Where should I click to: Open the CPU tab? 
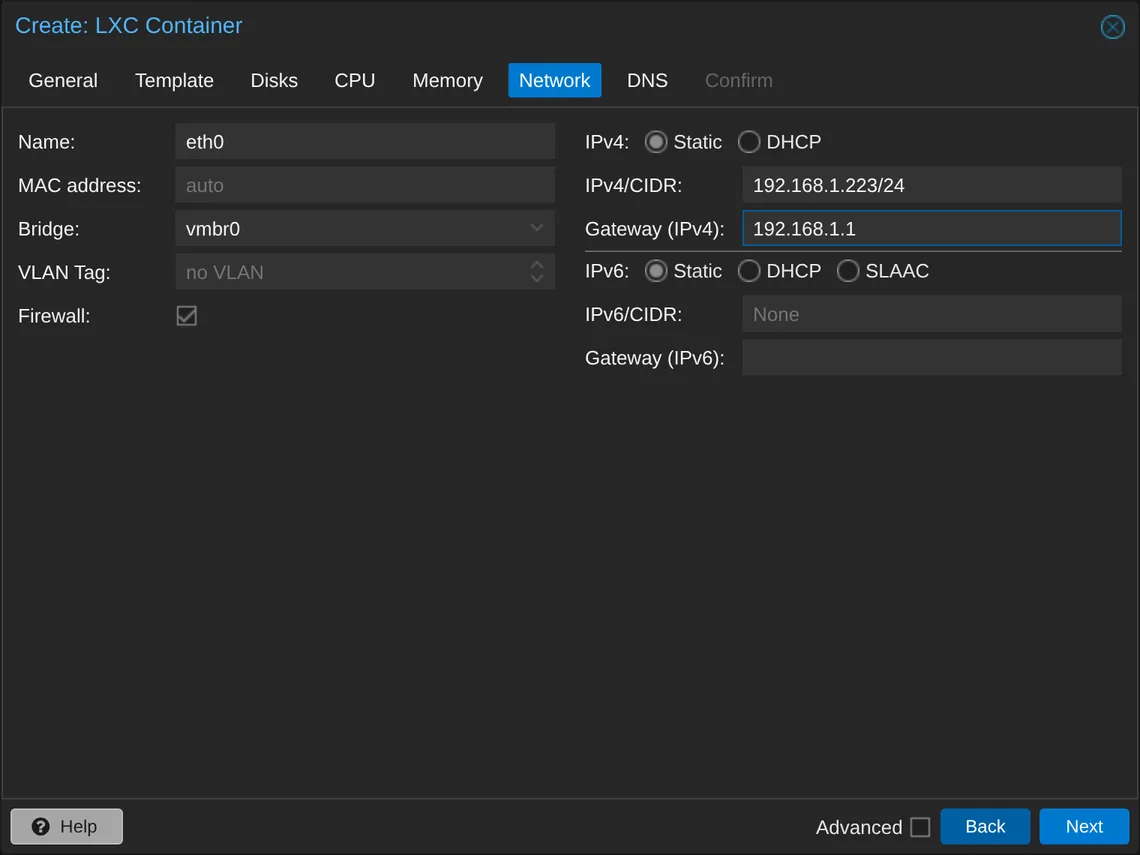click(x=355, y=80)
